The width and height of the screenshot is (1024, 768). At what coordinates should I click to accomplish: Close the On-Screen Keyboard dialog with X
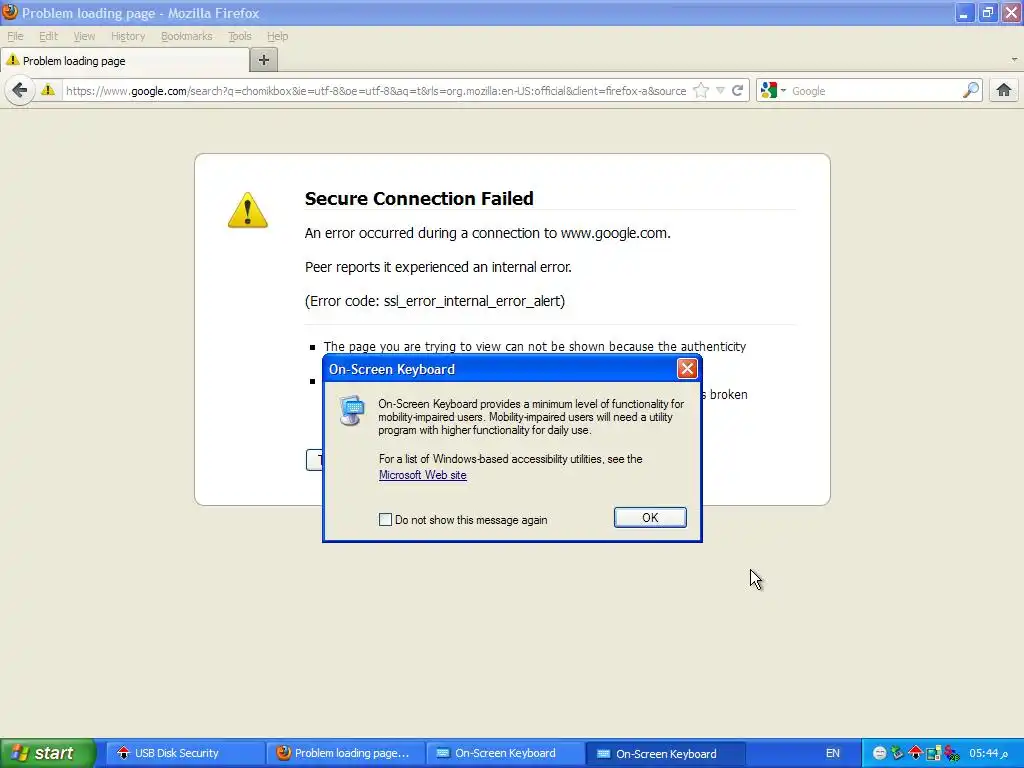click(687, 369)
